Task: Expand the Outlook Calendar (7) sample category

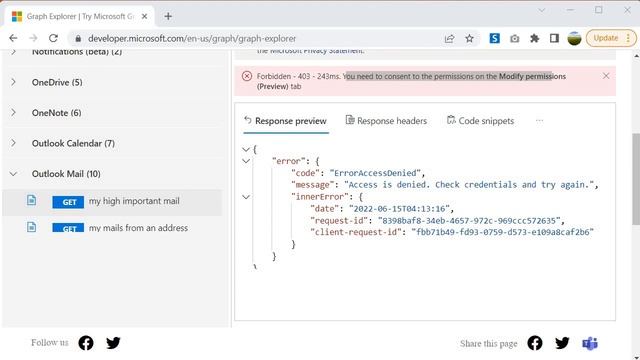Action: (x=13, y=143)
